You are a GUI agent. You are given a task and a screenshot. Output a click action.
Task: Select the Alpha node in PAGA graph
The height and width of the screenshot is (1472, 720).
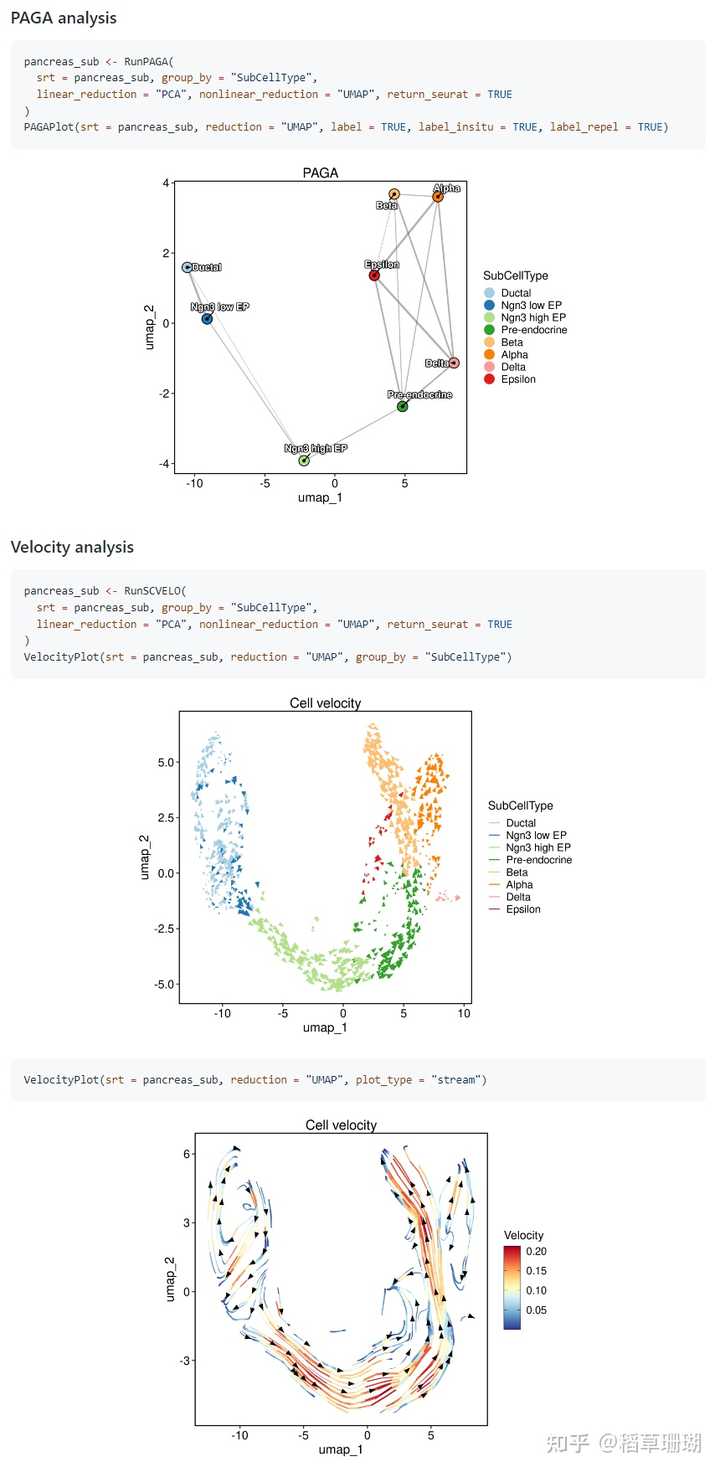[x=438, y=197]
